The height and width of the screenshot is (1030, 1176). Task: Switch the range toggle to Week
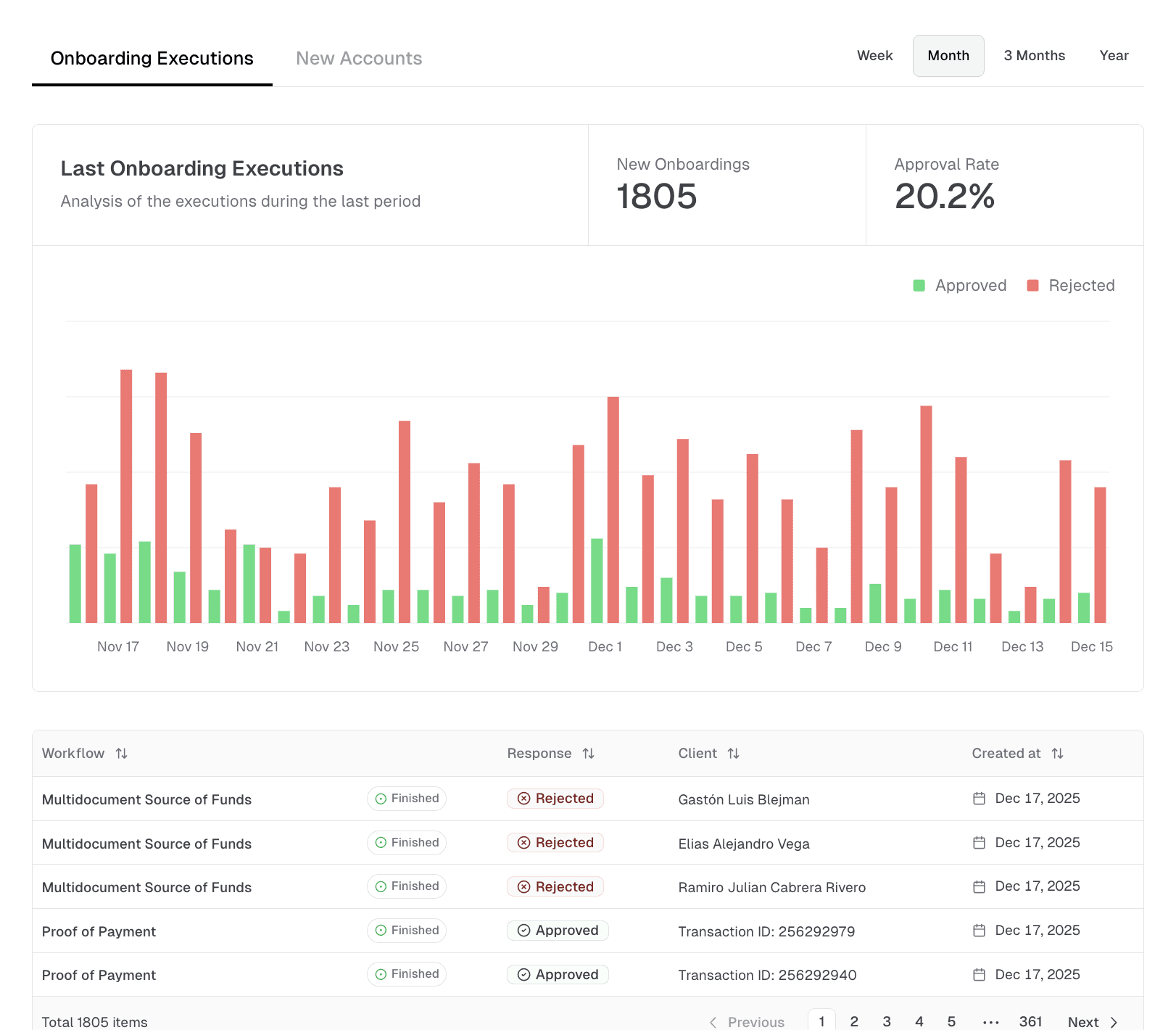874,55
